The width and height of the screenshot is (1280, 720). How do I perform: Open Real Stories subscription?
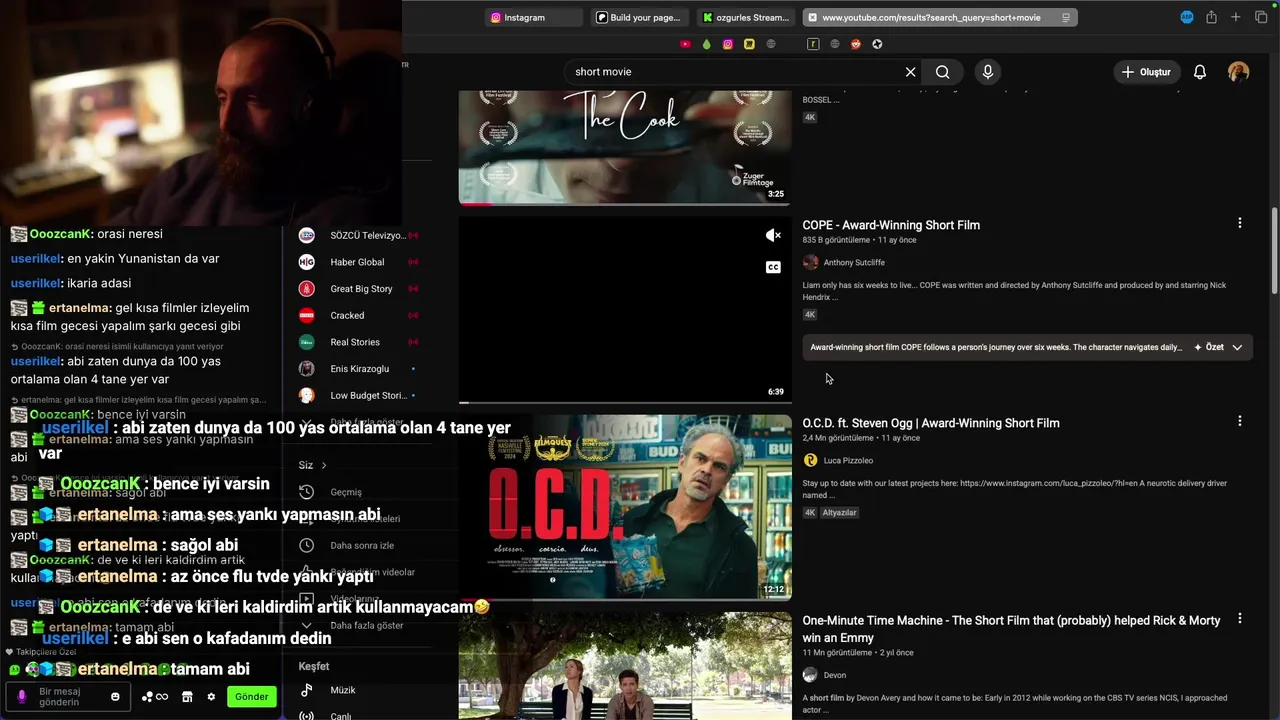tap(358, 342)
